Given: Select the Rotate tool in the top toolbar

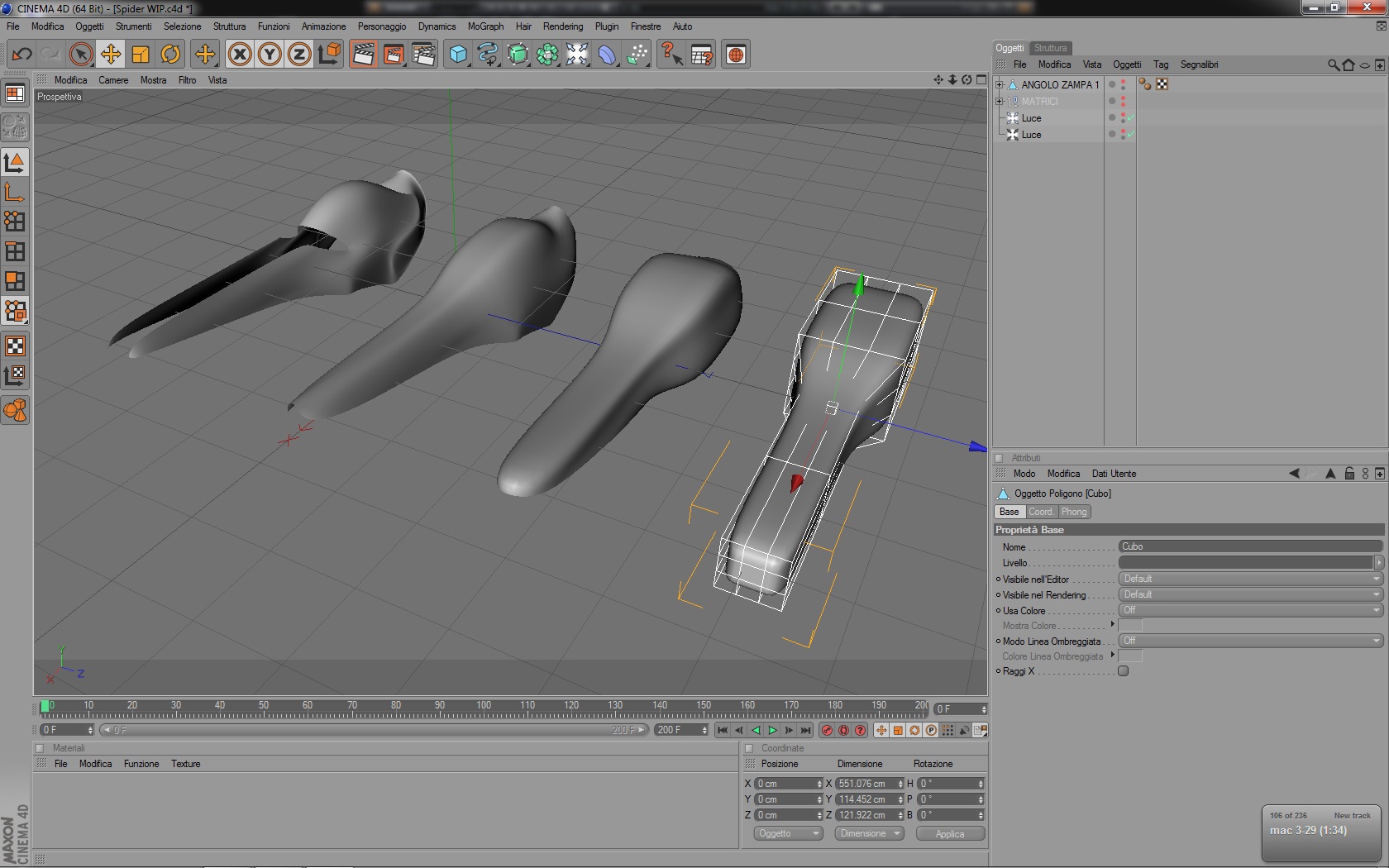Looking at the screenshot, I should 170,55.
